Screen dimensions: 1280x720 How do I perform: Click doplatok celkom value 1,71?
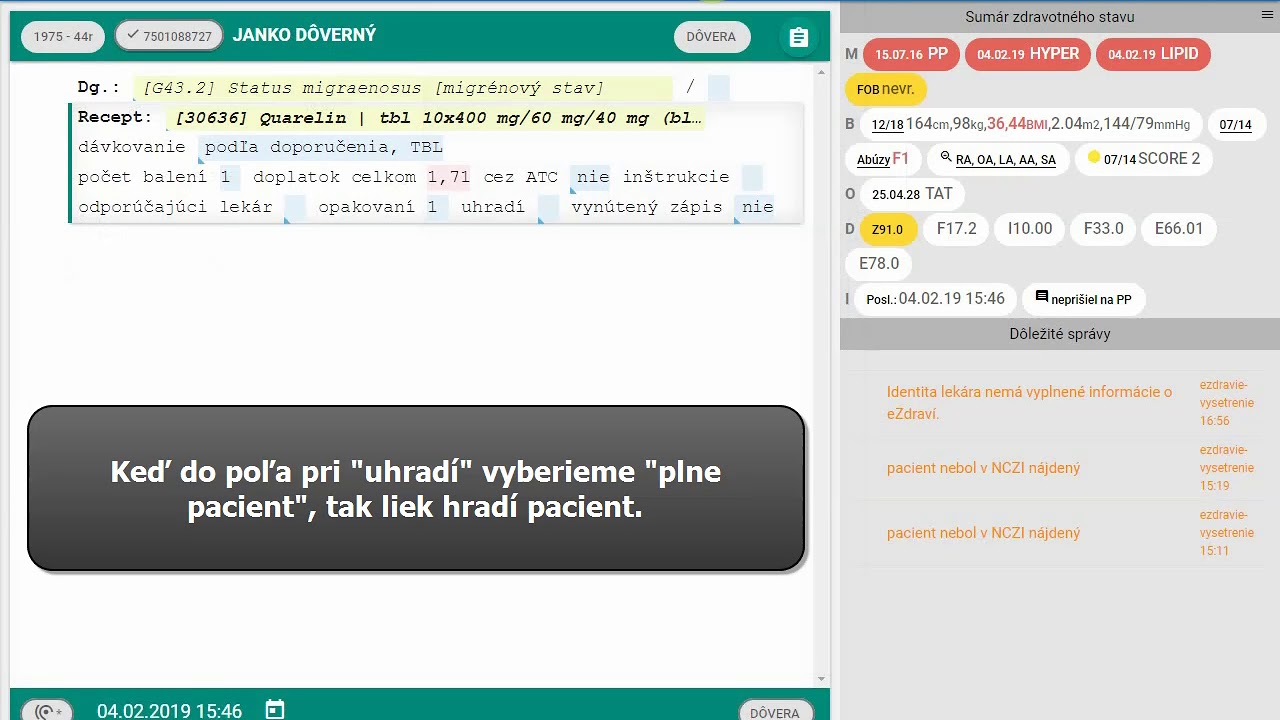click(448, 177)
